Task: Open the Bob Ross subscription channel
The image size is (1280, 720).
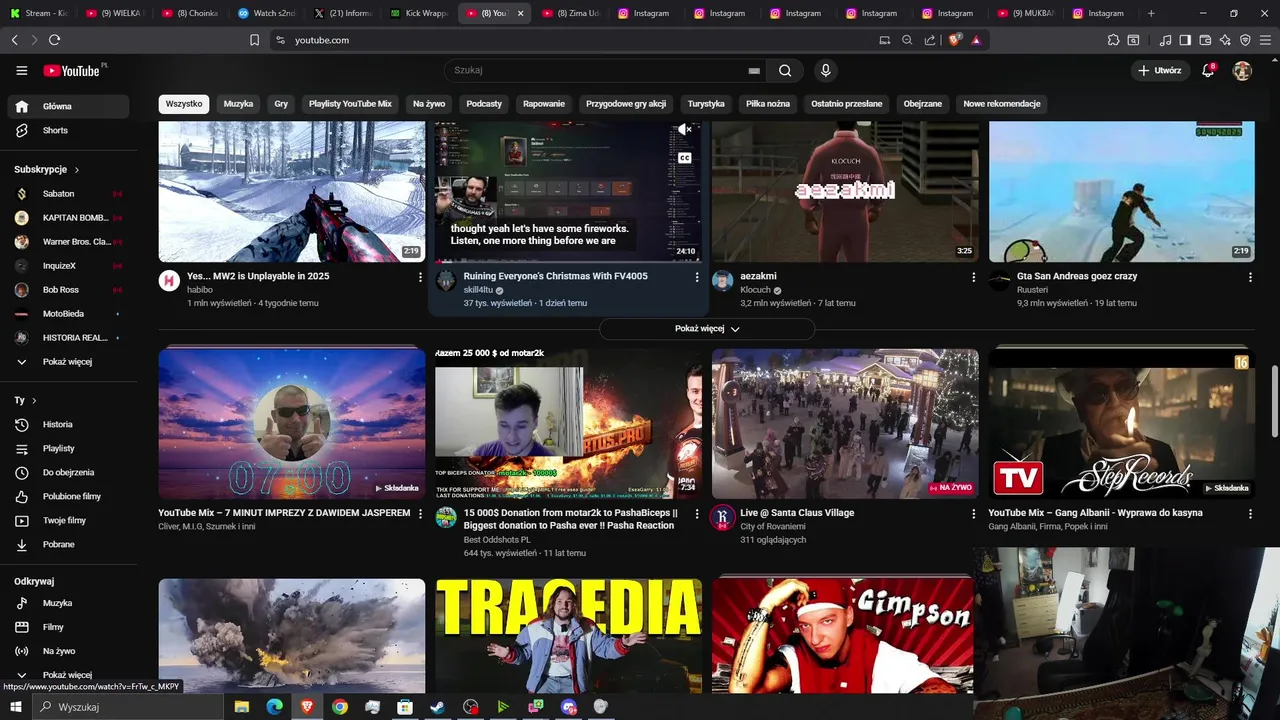Action: point(68,290)
